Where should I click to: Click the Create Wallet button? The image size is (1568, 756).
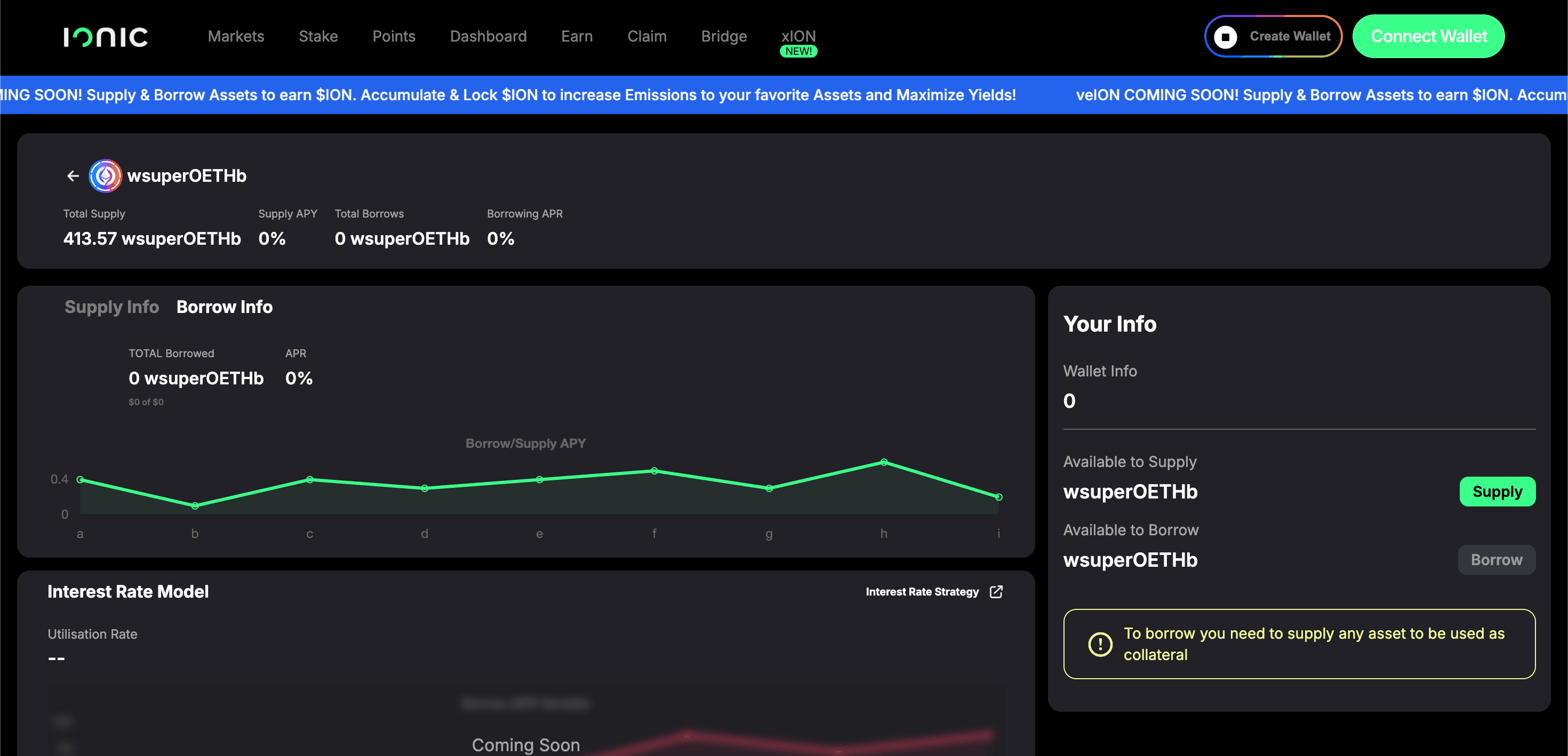tap(1273, 37)
